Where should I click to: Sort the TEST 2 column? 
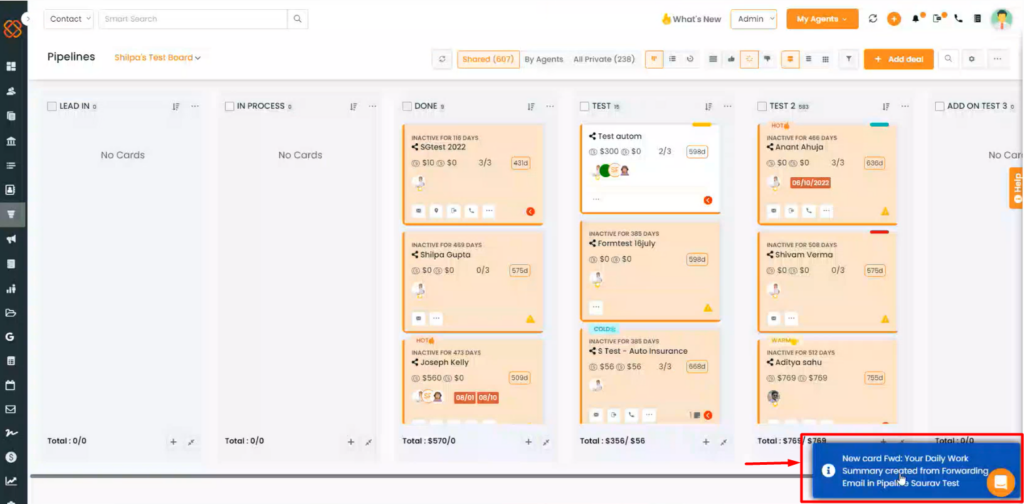[x=886, y=106]
